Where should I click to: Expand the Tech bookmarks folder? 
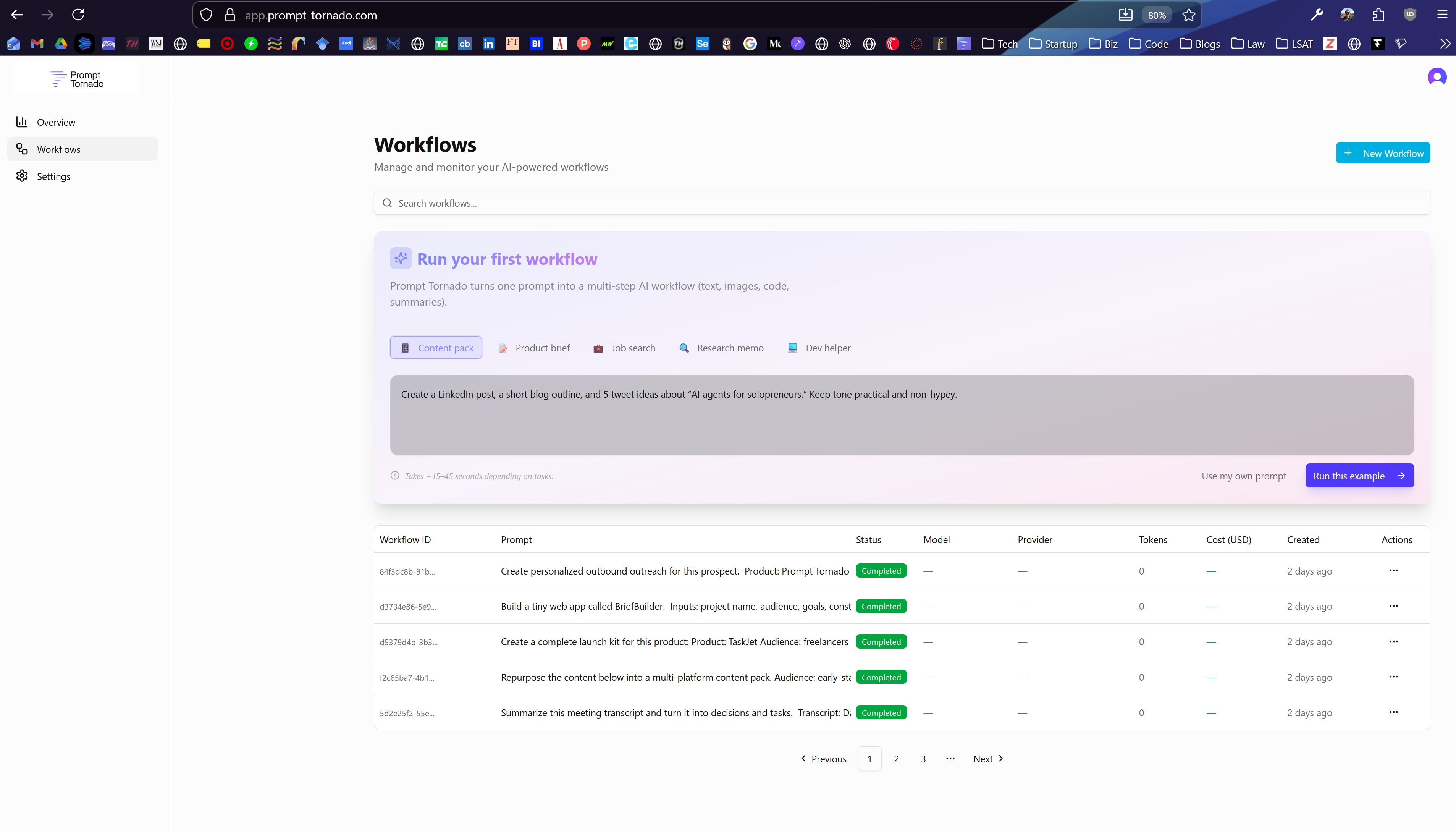[x=1000, y=44]
